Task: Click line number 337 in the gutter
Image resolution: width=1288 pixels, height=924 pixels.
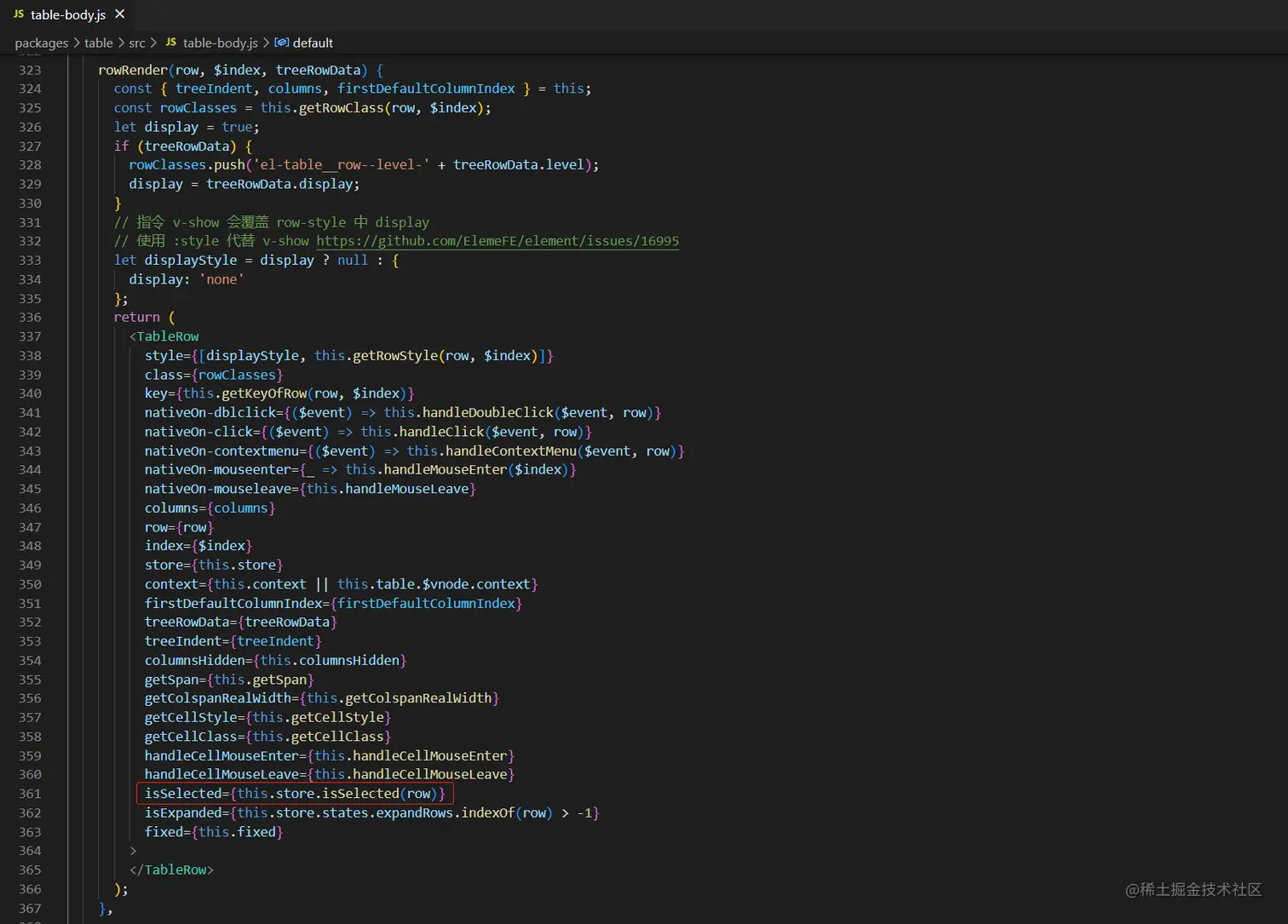Action: pos(30,336)
